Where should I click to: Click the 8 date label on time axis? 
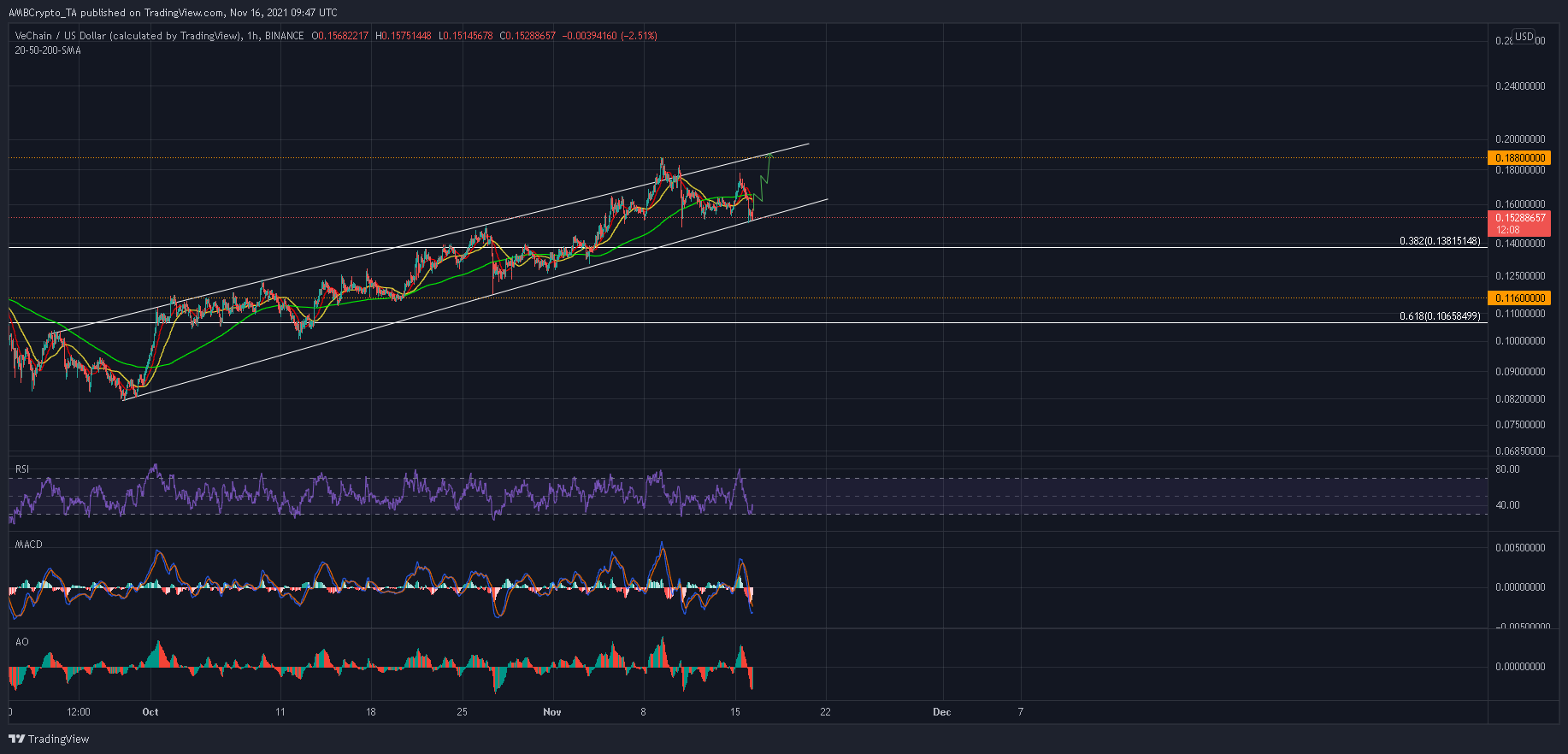(x=643, y=712)
